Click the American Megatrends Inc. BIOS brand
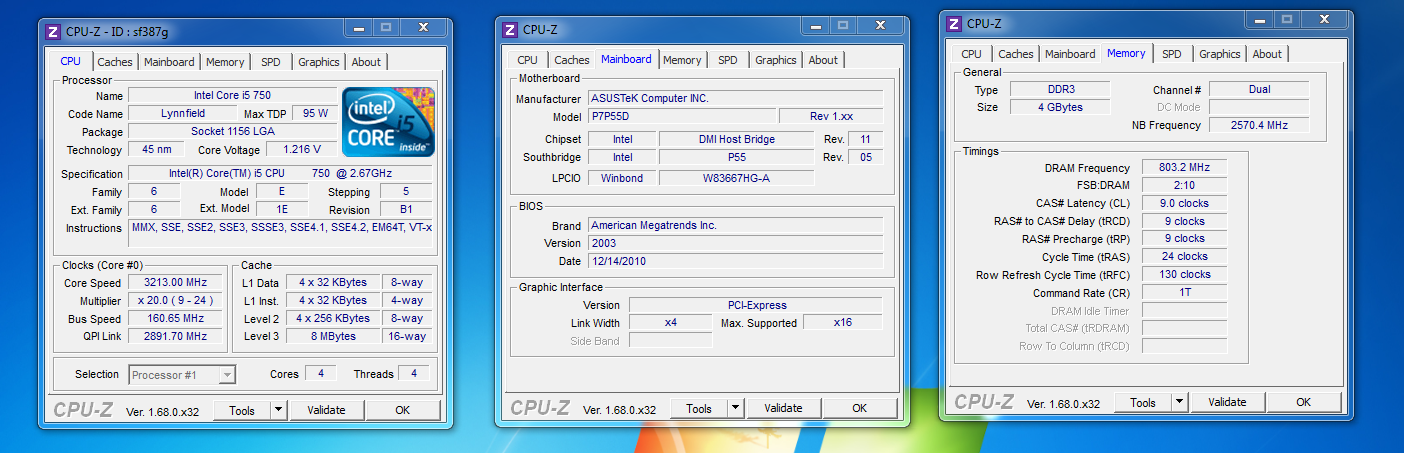 pyautogui.click(x=734, y=226)
